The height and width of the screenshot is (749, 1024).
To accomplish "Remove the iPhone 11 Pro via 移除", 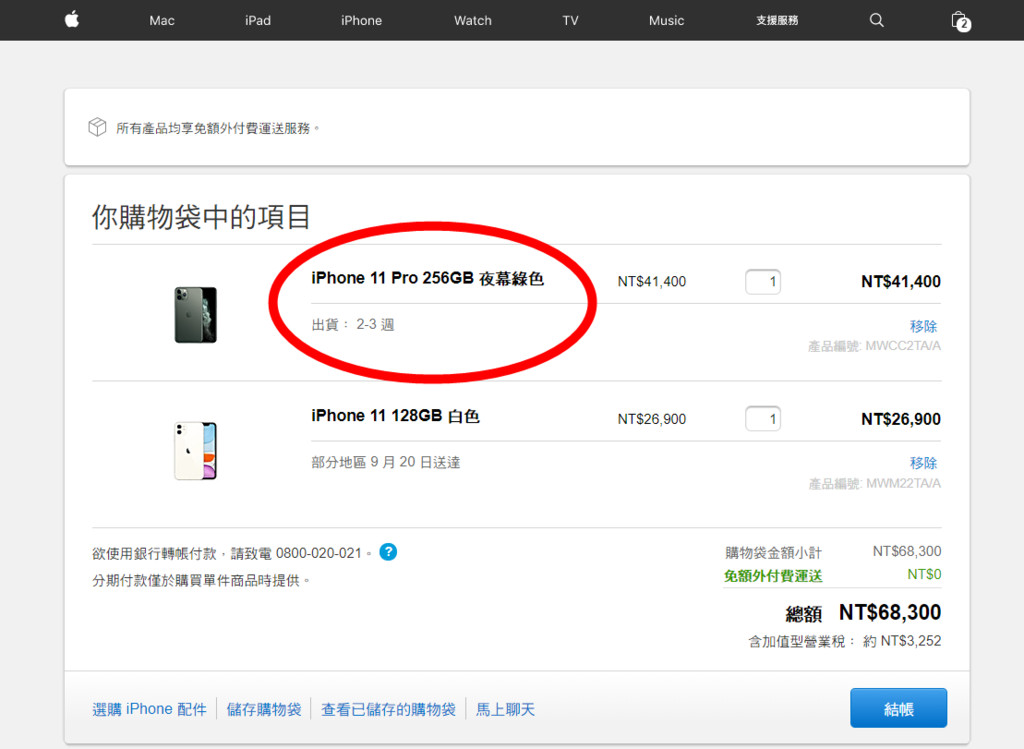I will tap(923, 326).
